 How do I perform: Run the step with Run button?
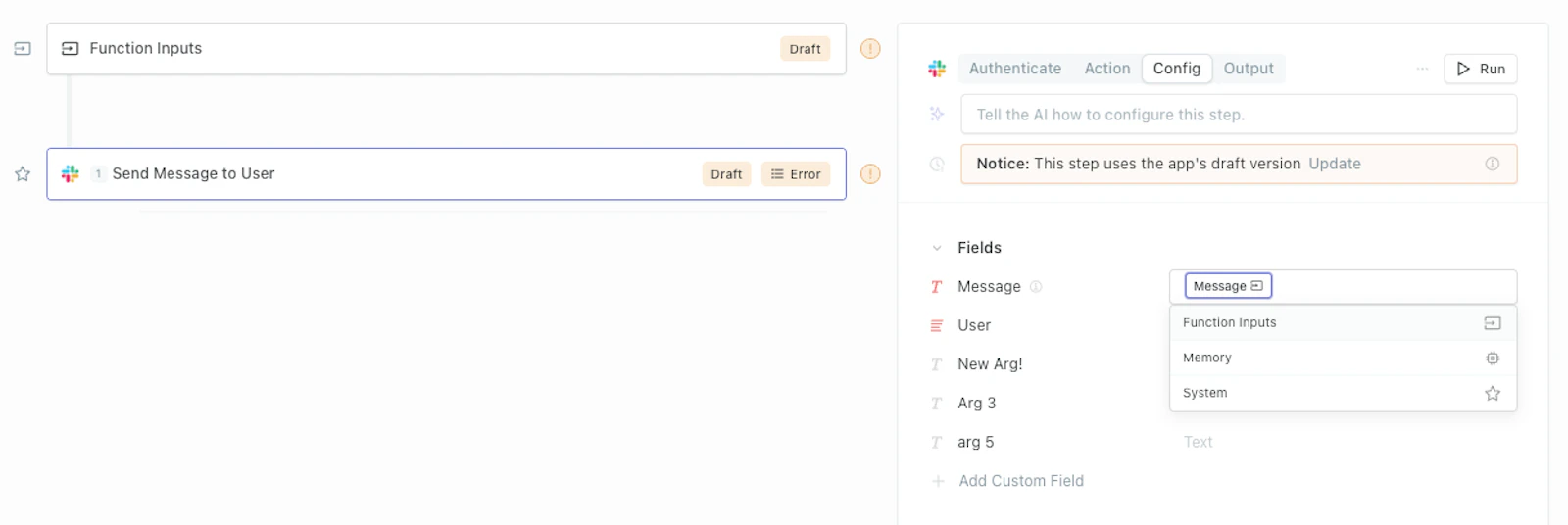click(x=1481, y=69)
